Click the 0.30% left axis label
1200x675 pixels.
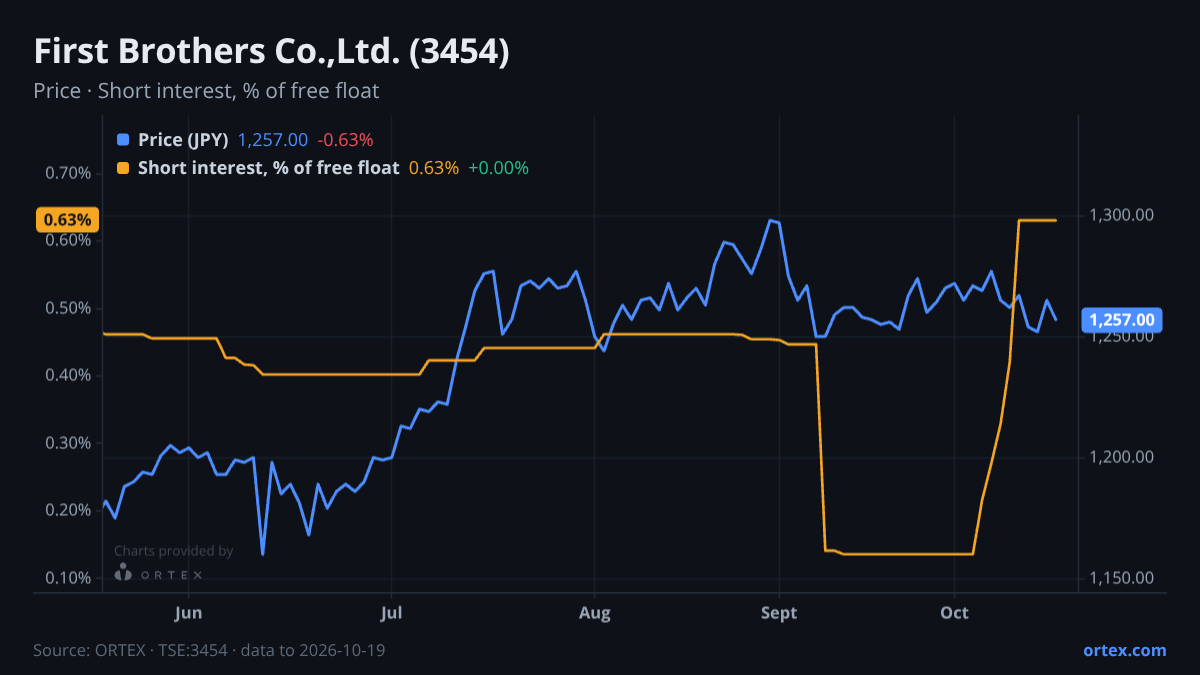68,443
